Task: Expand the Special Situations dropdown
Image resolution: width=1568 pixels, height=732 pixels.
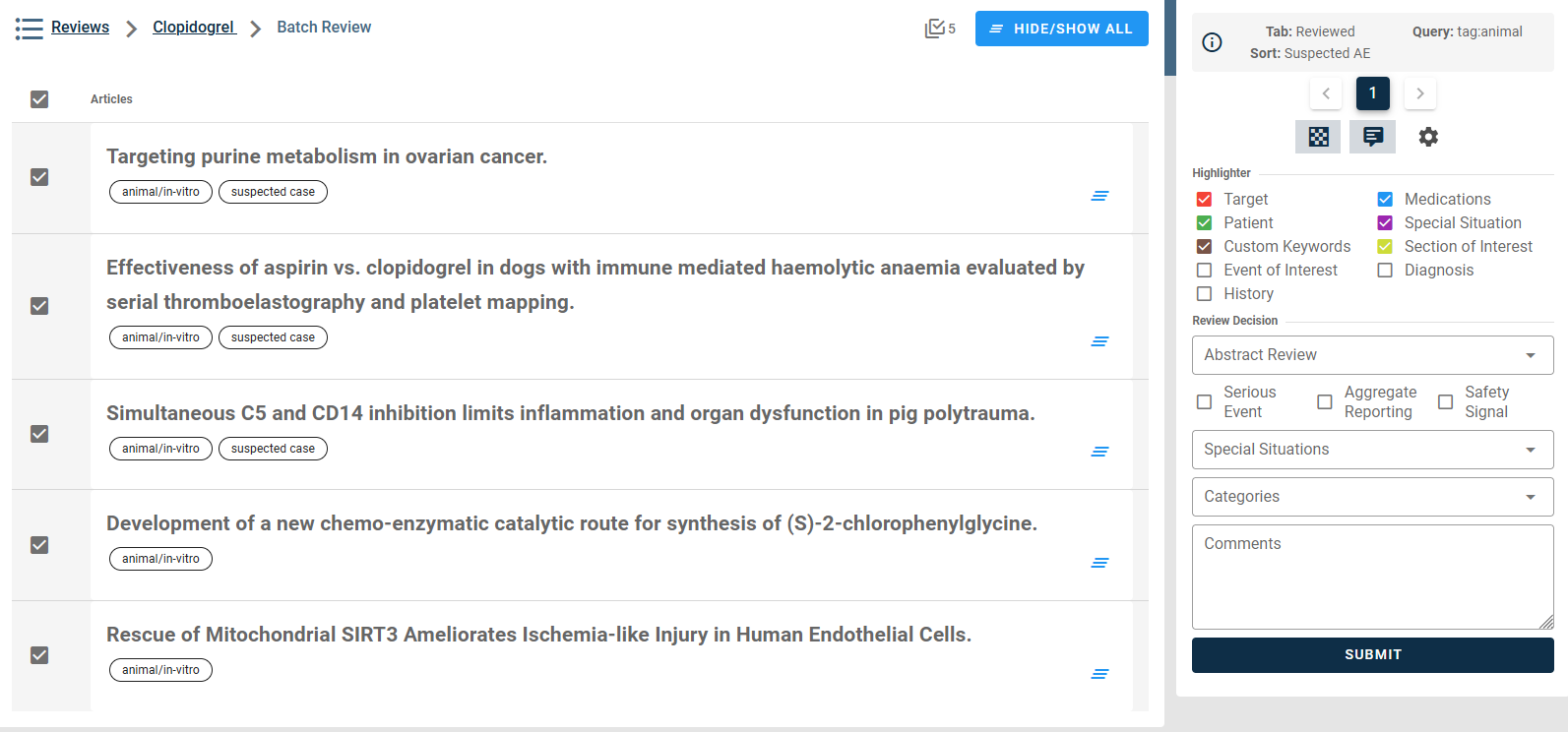Action: point(1372,450)
